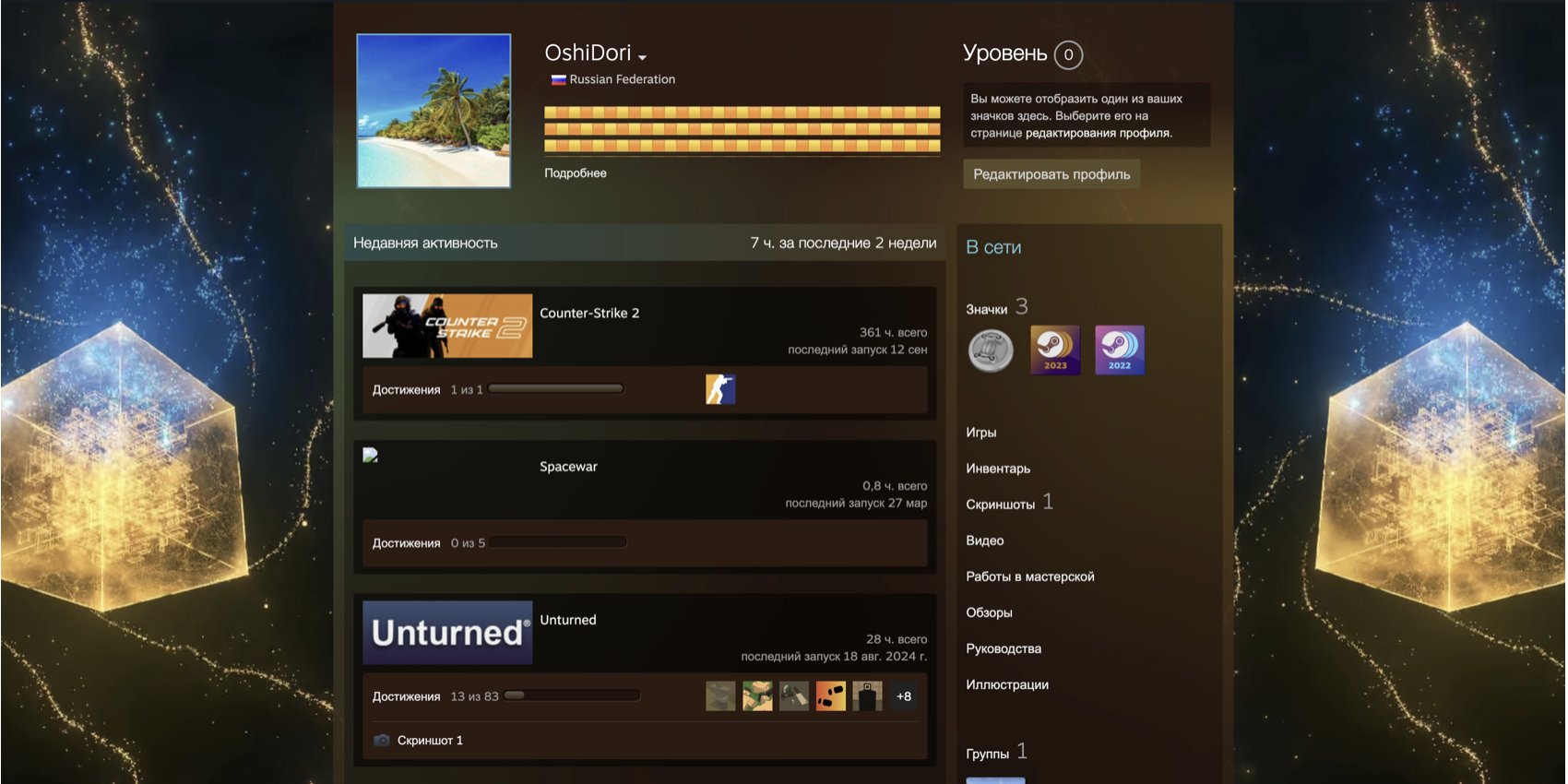1568x784 pixels.
Task: Open the Иллюстрации section
Action: (x=1007, y=684)
